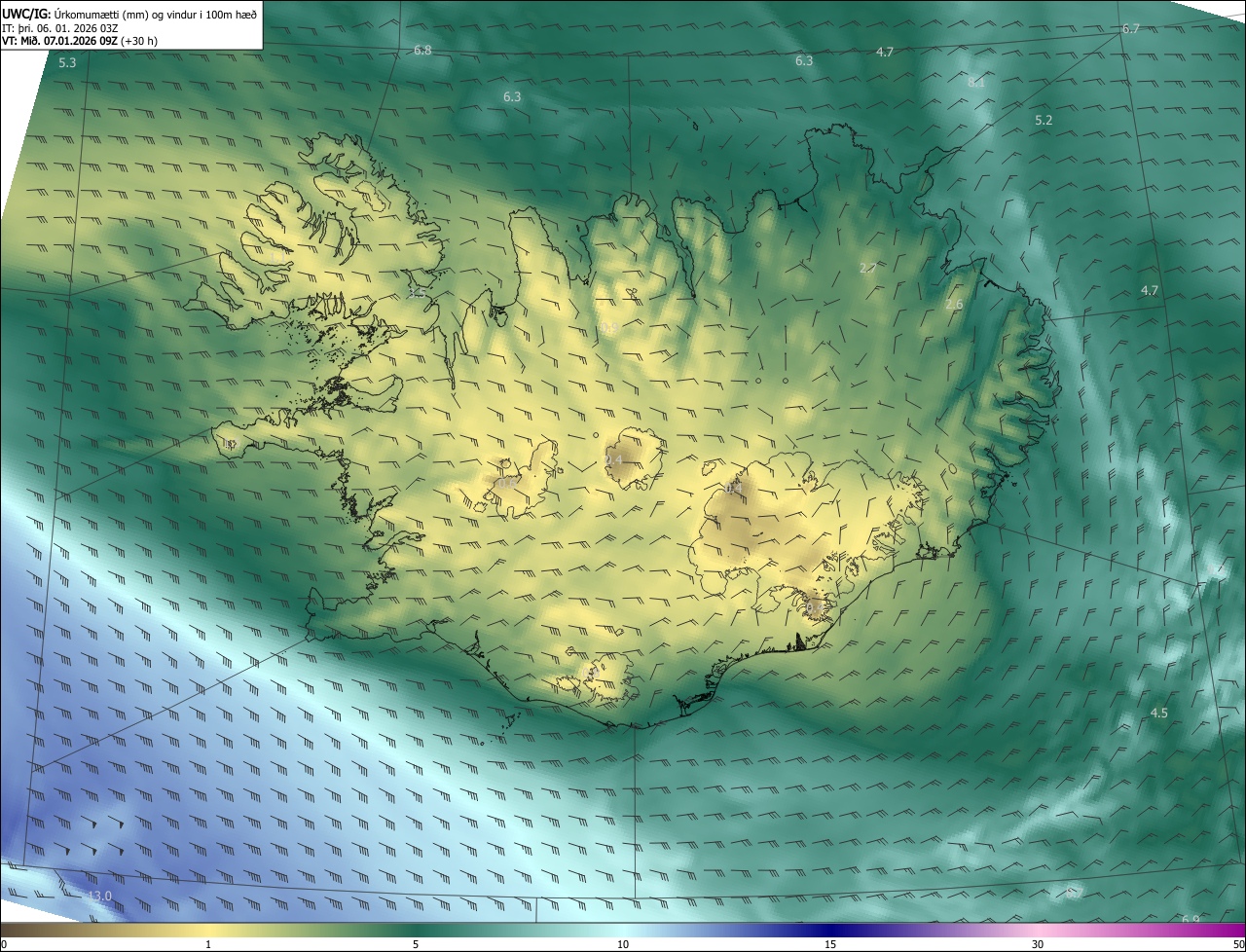The height and width of the screenshot is (952, 1246).
Task: Click the '1' tick label on the color scale
Action: (x=208, y=945)
